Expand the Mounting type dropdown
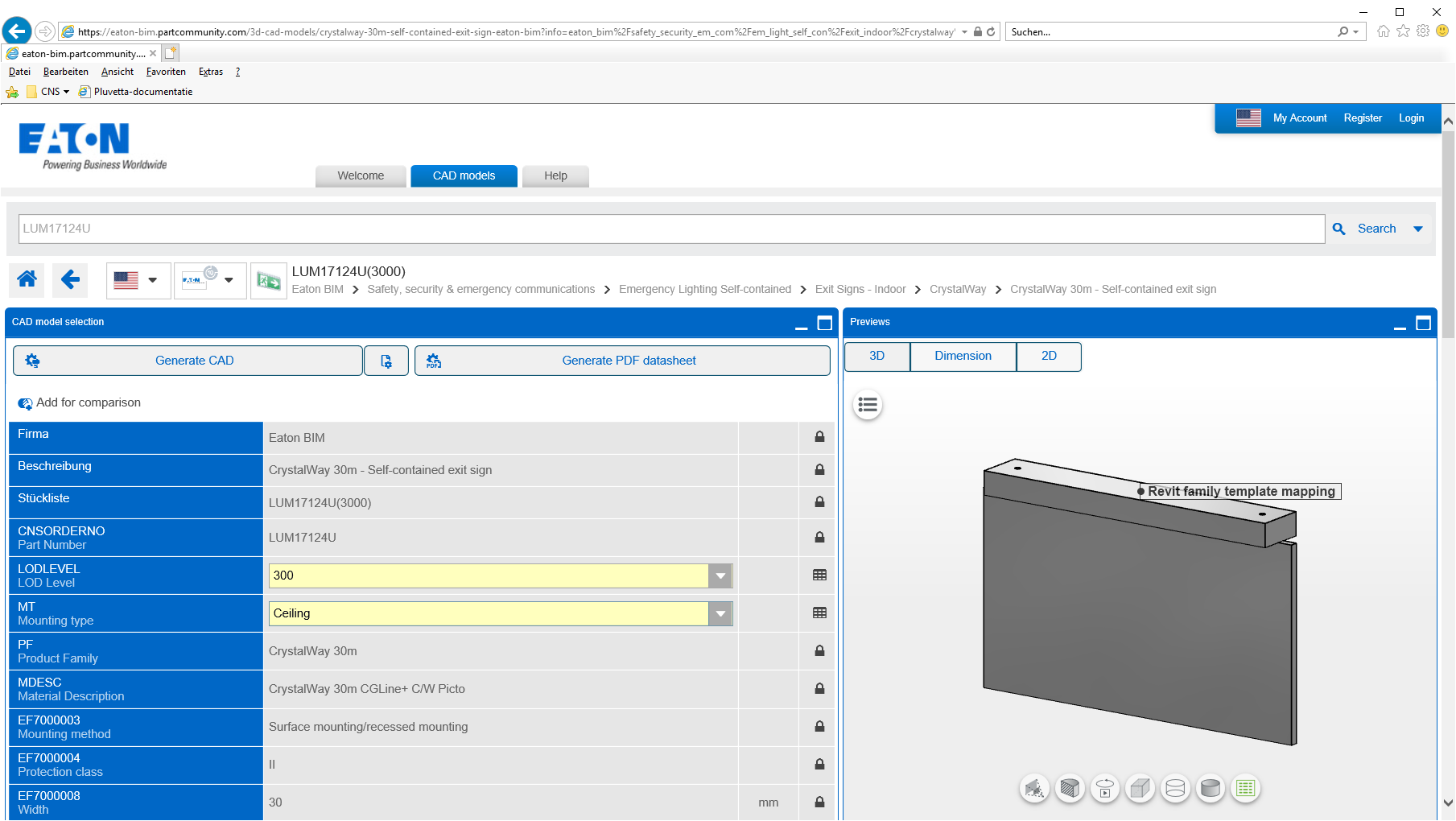 (720, 613)
